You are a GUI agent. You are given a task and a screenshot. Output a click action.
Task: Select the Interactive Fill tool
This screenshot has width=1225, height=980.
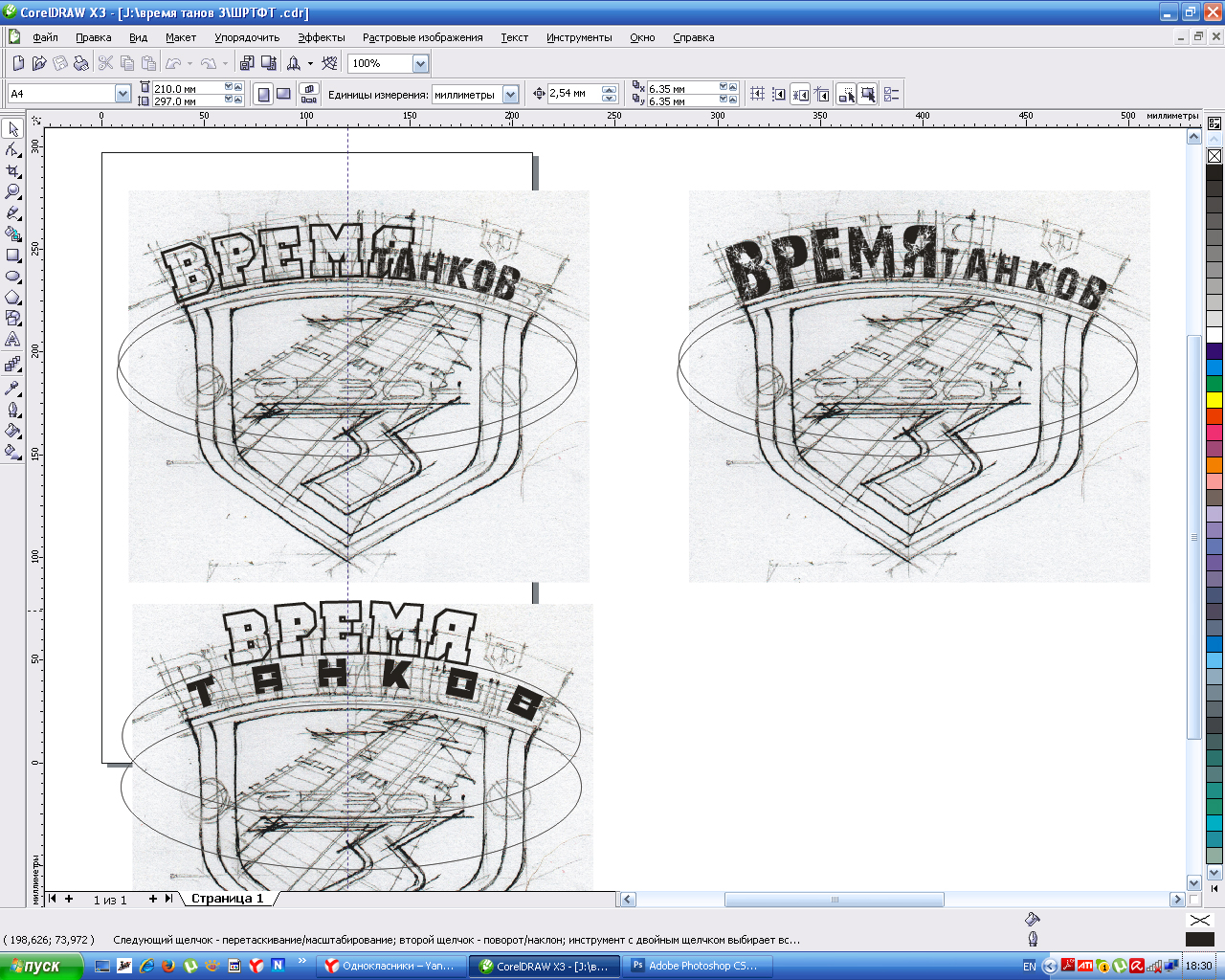(12, 452)
